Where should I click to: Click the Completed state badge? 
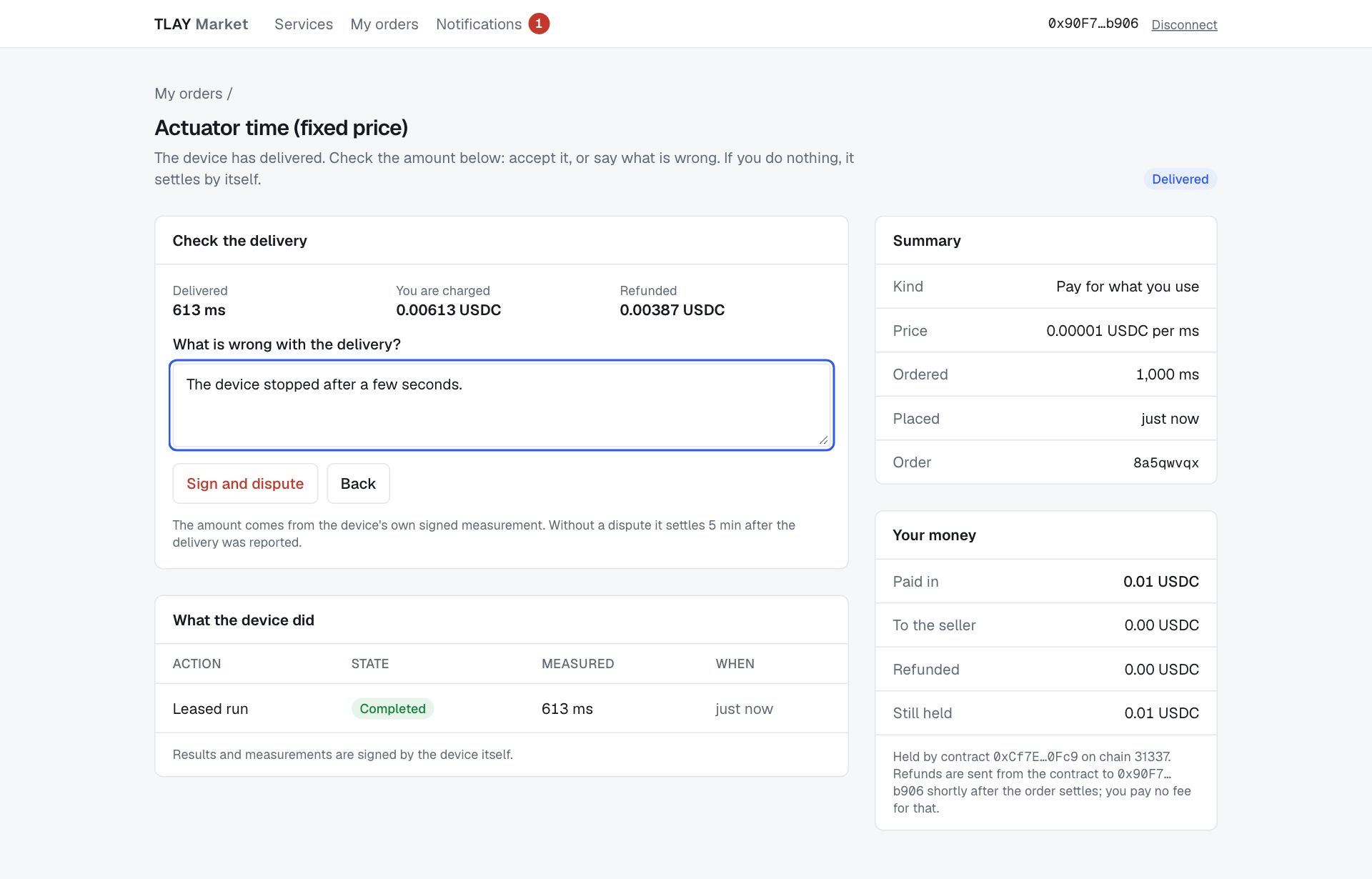(392, 709)
